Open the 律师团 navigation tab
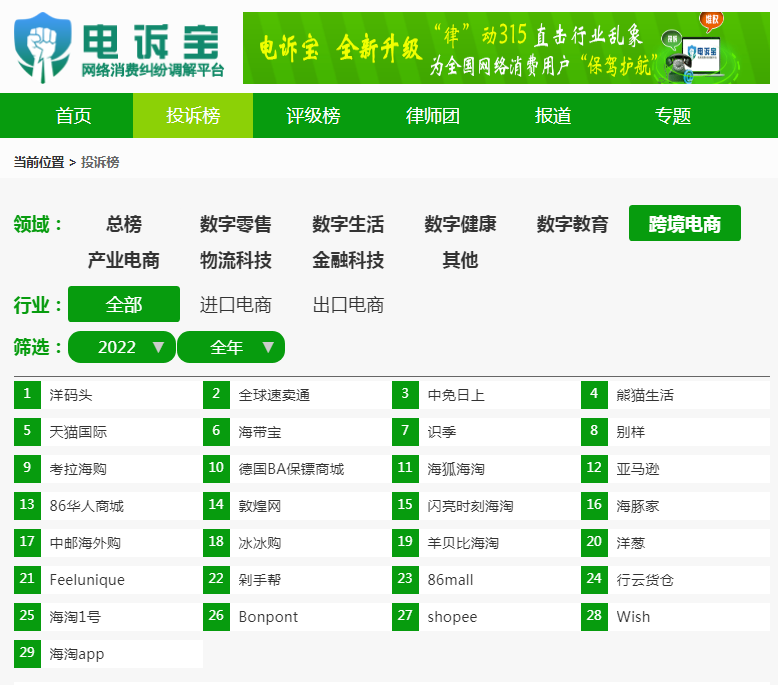The height and width of the screenshot is (685, 778). (x=433, y=116)
